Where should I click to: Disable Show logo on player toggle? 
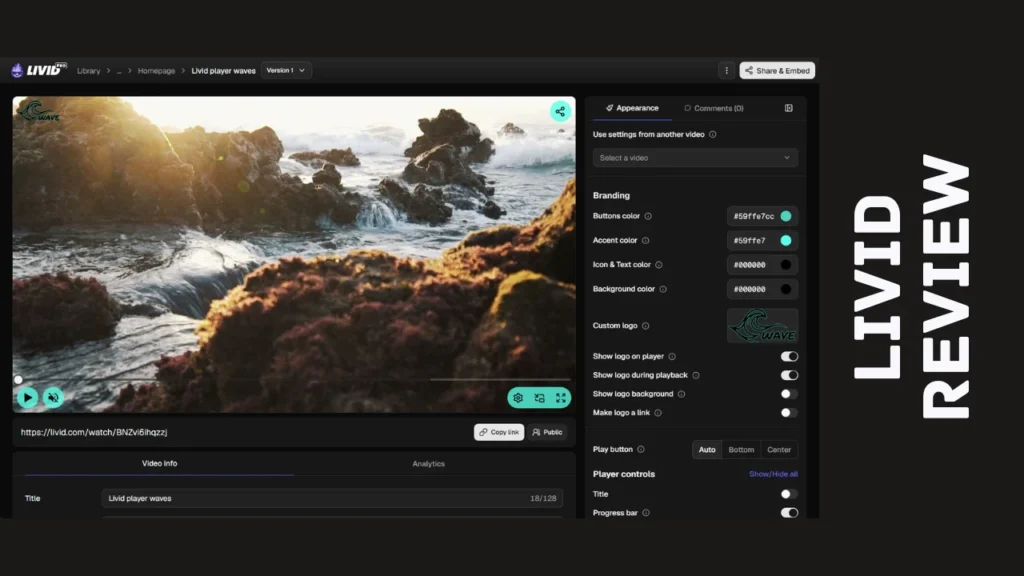point(789,357)
